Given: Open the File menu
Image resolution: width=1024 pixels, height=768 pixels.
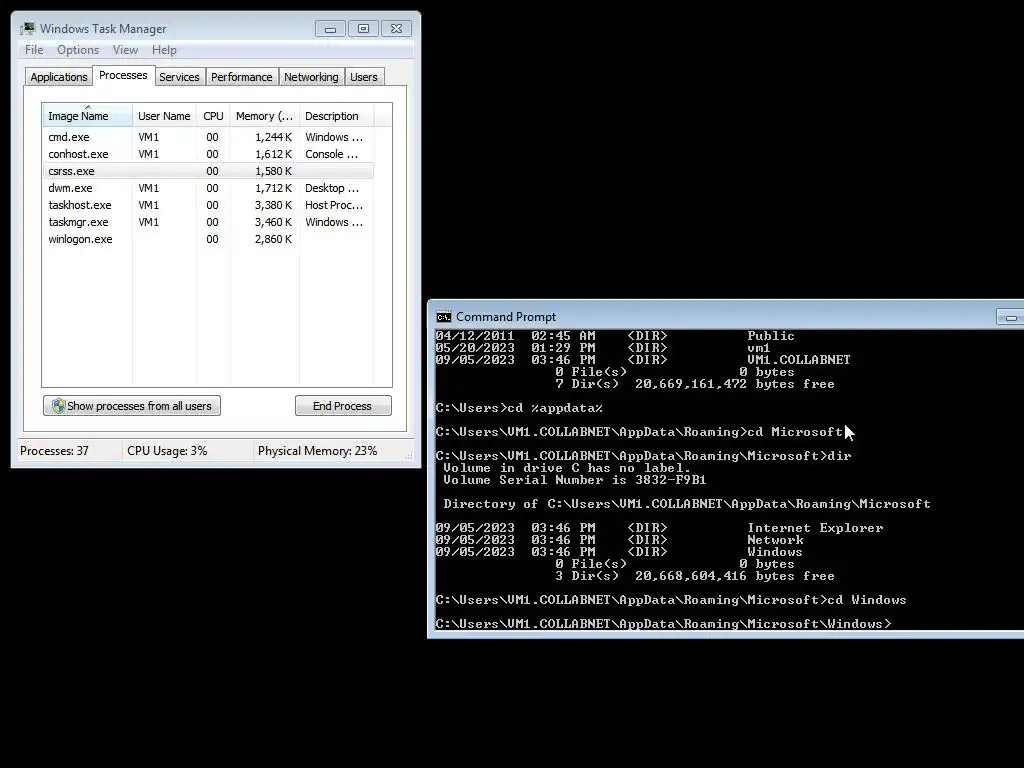Looking at the screenshot, I should coord(34,50).
